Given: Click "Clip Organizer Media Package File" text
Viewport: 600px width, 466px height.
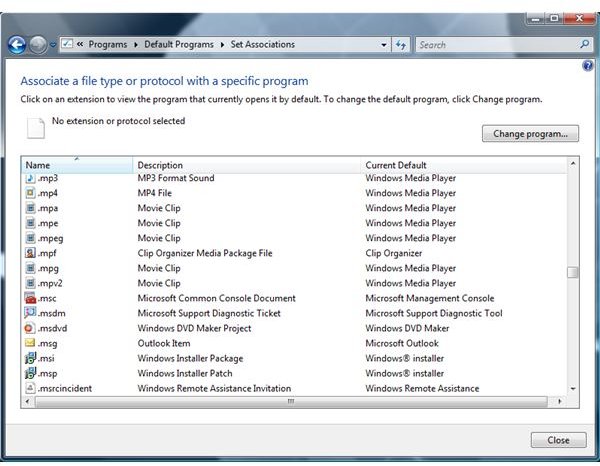Looking at the screenshot, I should point(205,253).
